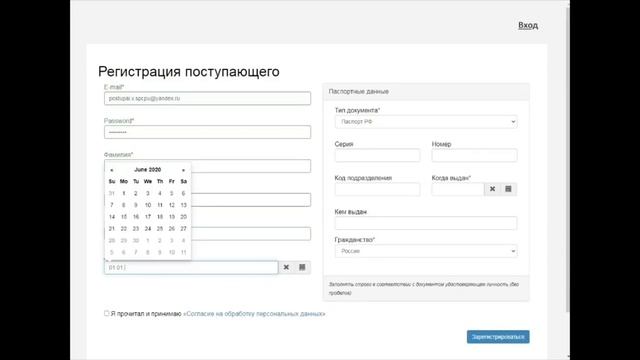Select June 1 in the calendar
The height and width of the screenshot is (360, 640).
(124, 193)
